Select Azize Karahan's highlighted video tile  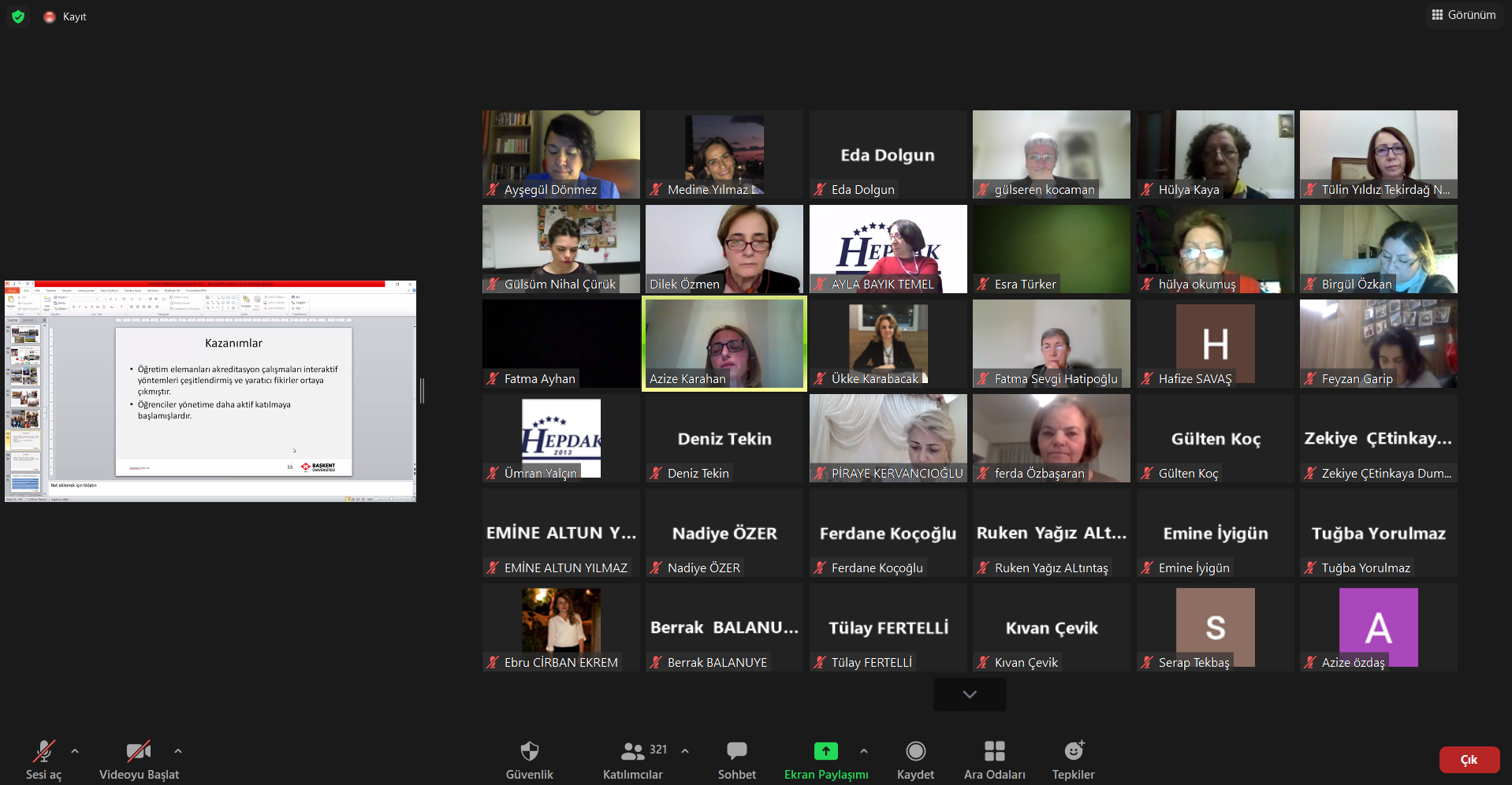pos(724,343)
